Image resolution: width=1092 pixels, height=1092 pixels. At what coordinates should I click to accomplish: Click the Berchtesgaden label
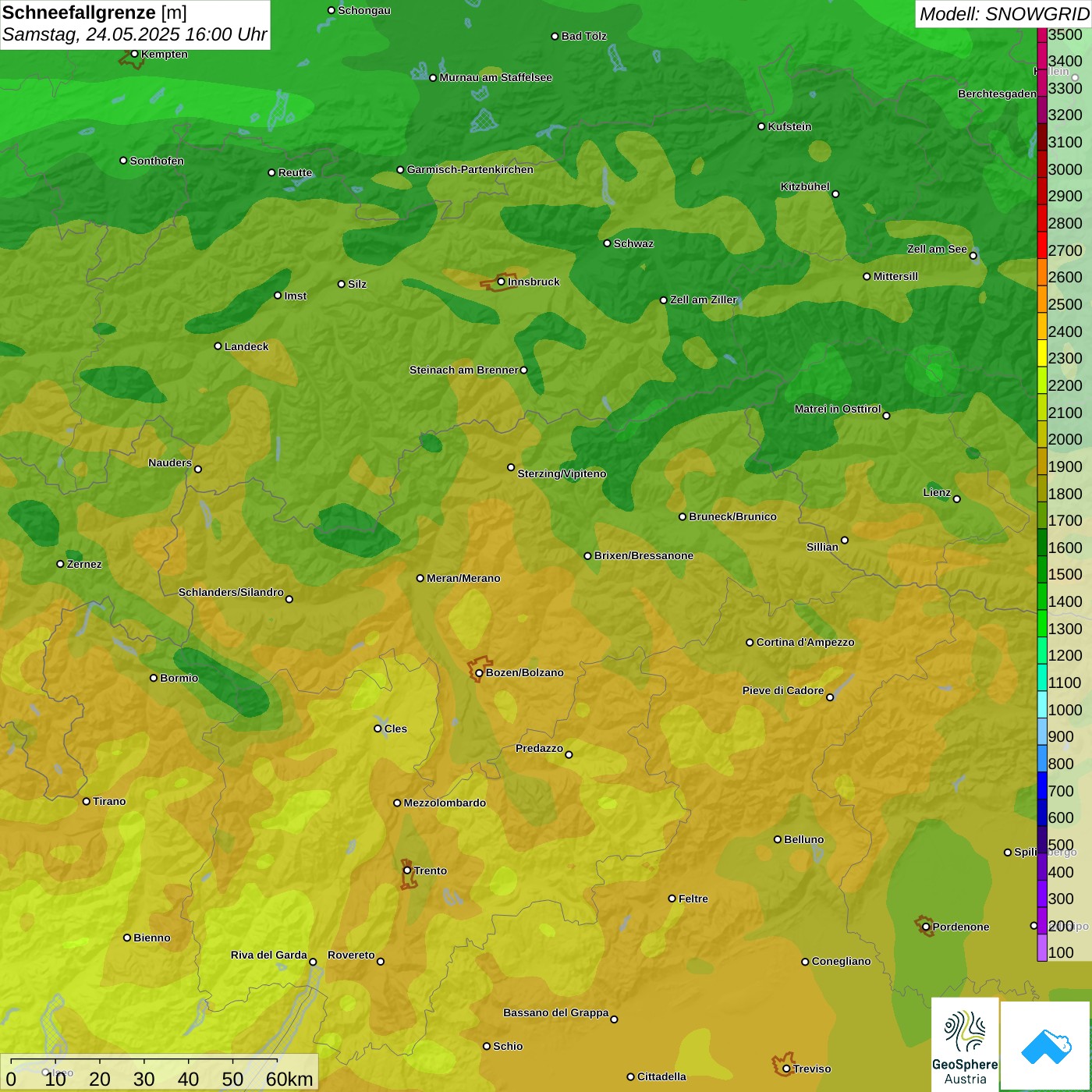(x=998, y=94)
